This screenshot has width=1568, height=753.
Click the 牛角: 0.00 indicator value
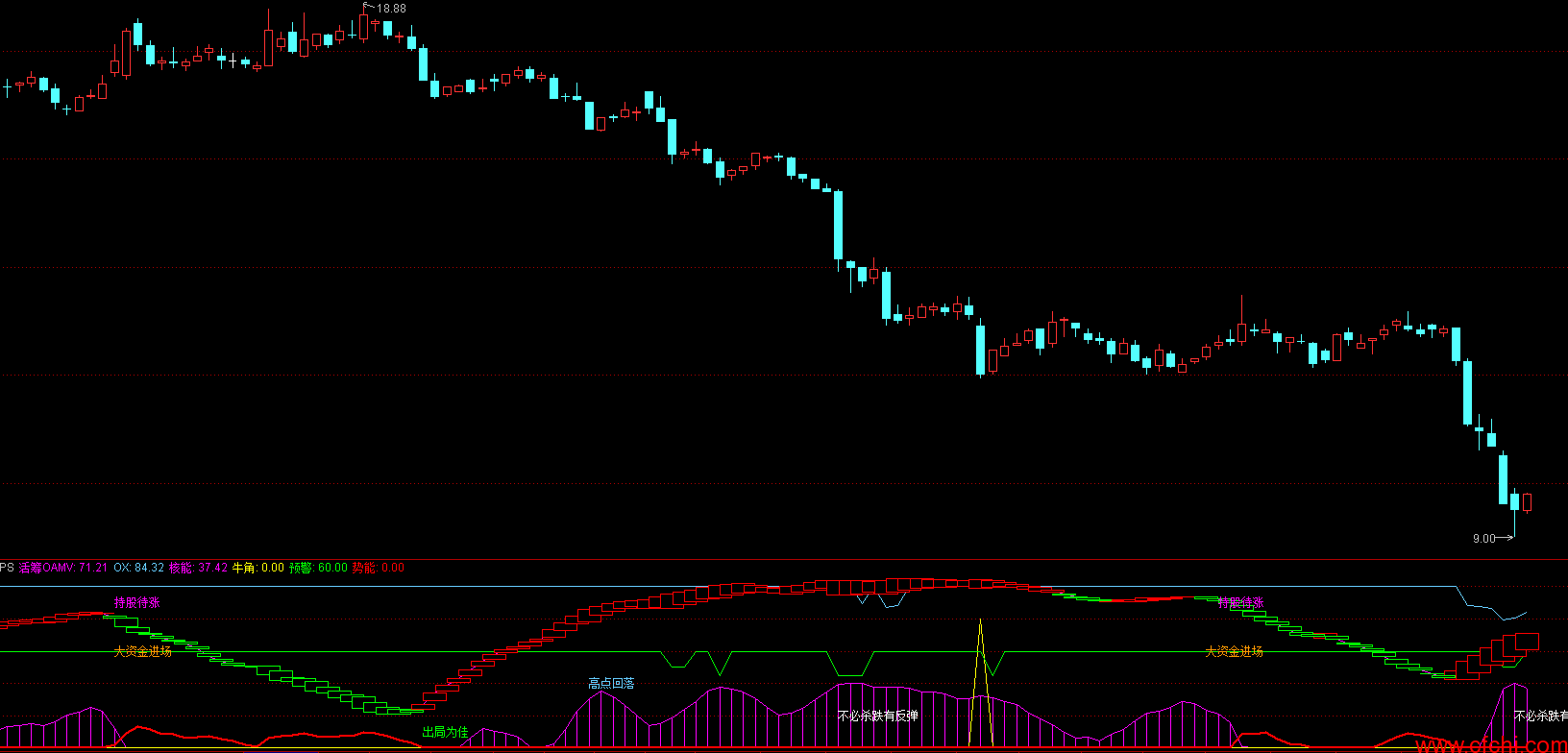pyautogui.click(x=258, y=568)
